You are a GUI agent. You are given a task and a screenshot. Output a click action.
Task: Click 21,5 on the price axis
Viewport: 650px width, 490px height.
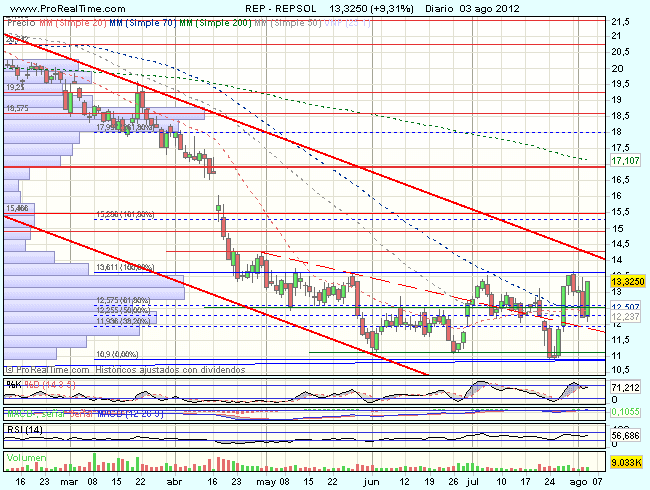[x=620, y=22]
